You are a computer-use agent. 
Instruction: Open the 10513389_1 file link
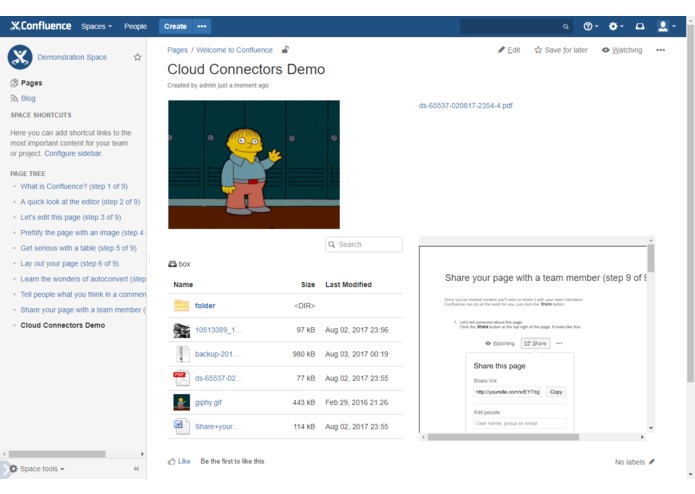click(x=218, y=330)
